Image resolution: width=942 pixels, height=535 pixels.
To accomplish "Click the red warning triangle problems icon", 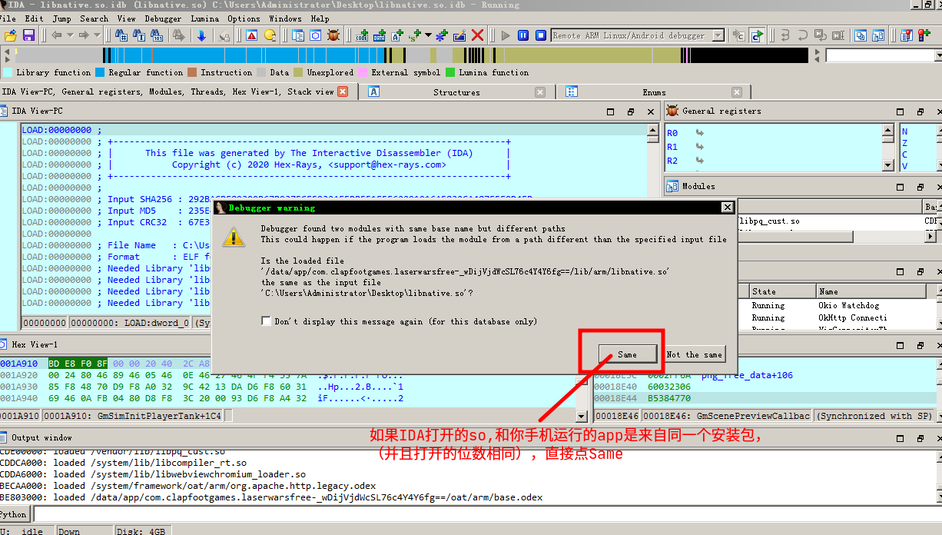I will pos(252,36).
